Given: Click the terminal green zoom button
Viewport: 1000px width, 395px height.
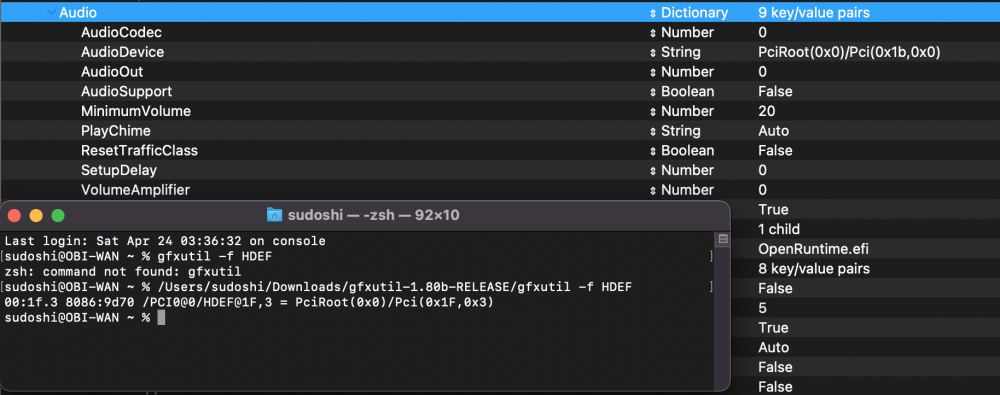Looking at the screenshot, I should click(x=58, y=216).
